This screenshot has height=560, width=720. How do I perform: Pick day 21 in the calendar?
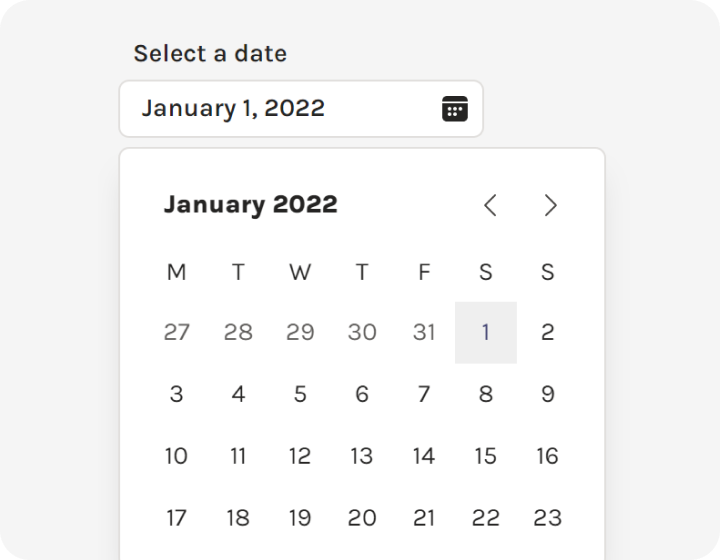424,518
